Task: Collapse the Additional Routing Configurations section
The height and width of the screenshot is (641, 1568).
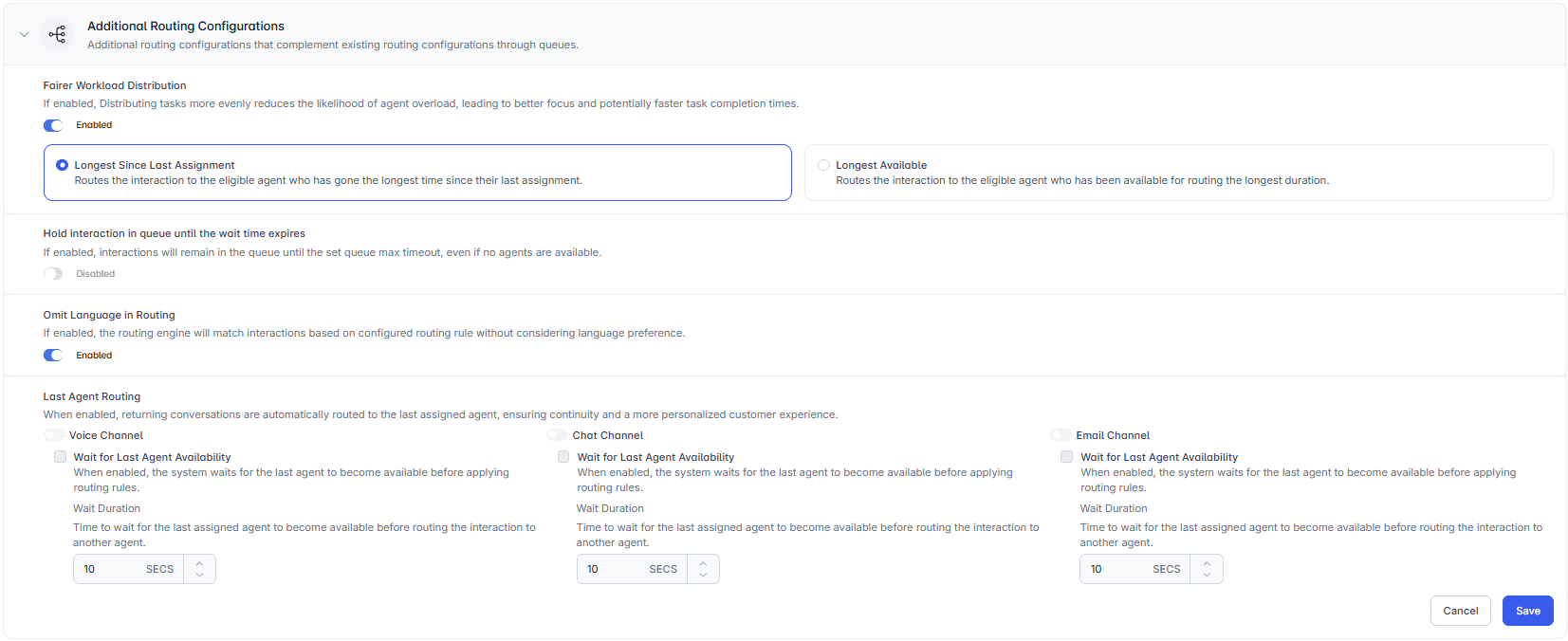Action: 25,35
